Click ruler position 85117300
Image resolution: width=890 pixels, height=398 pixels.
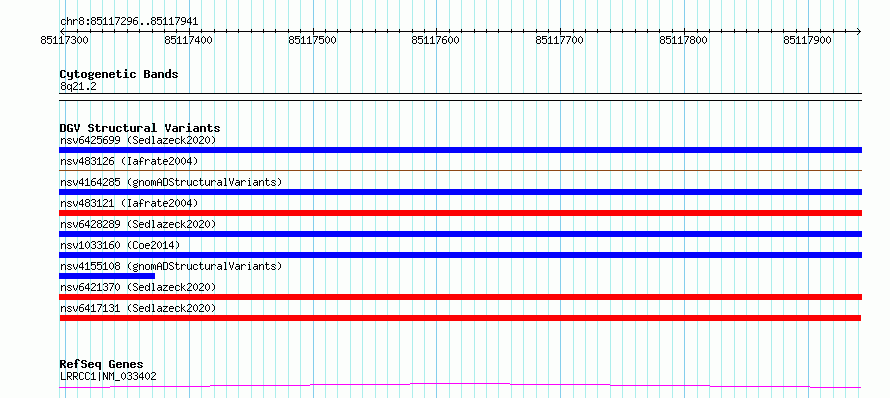[x=66, y=40]
